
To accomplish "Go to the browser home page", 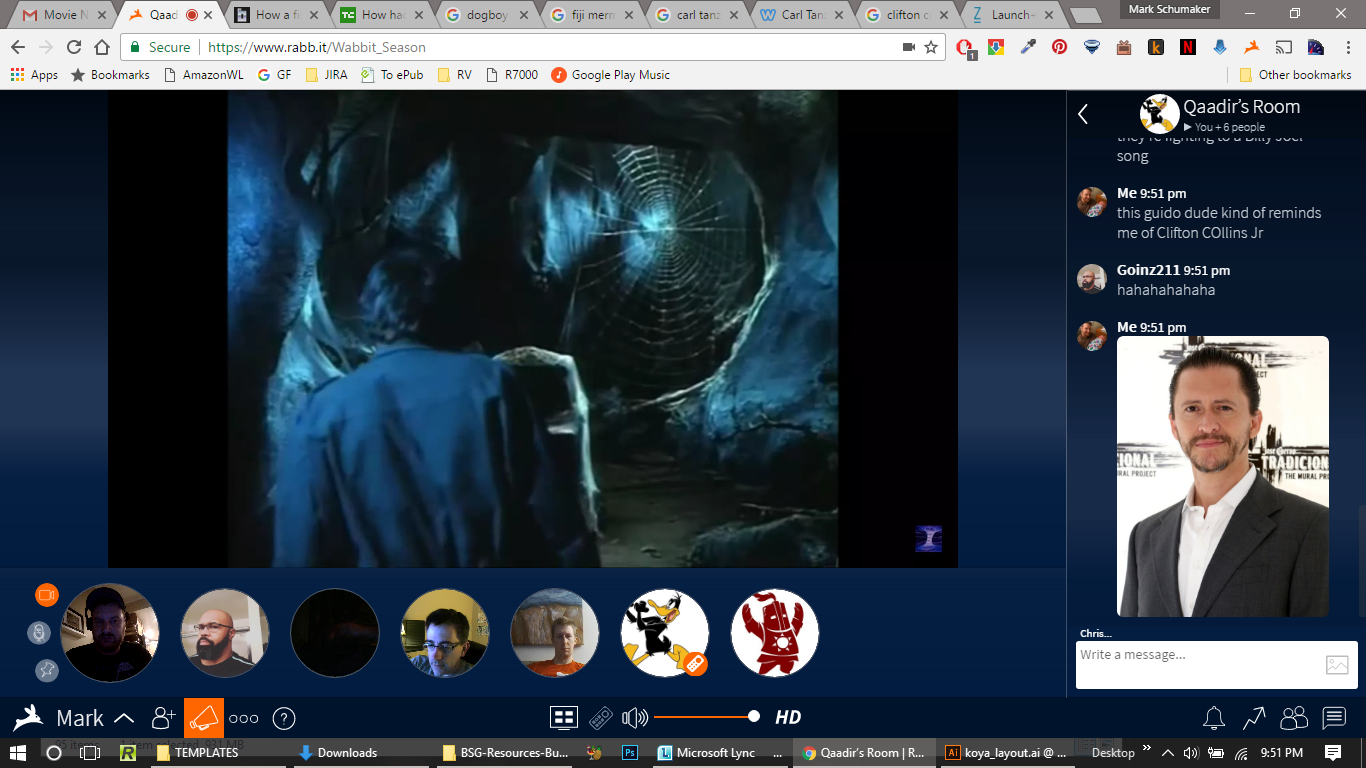I will coord(102,47).
